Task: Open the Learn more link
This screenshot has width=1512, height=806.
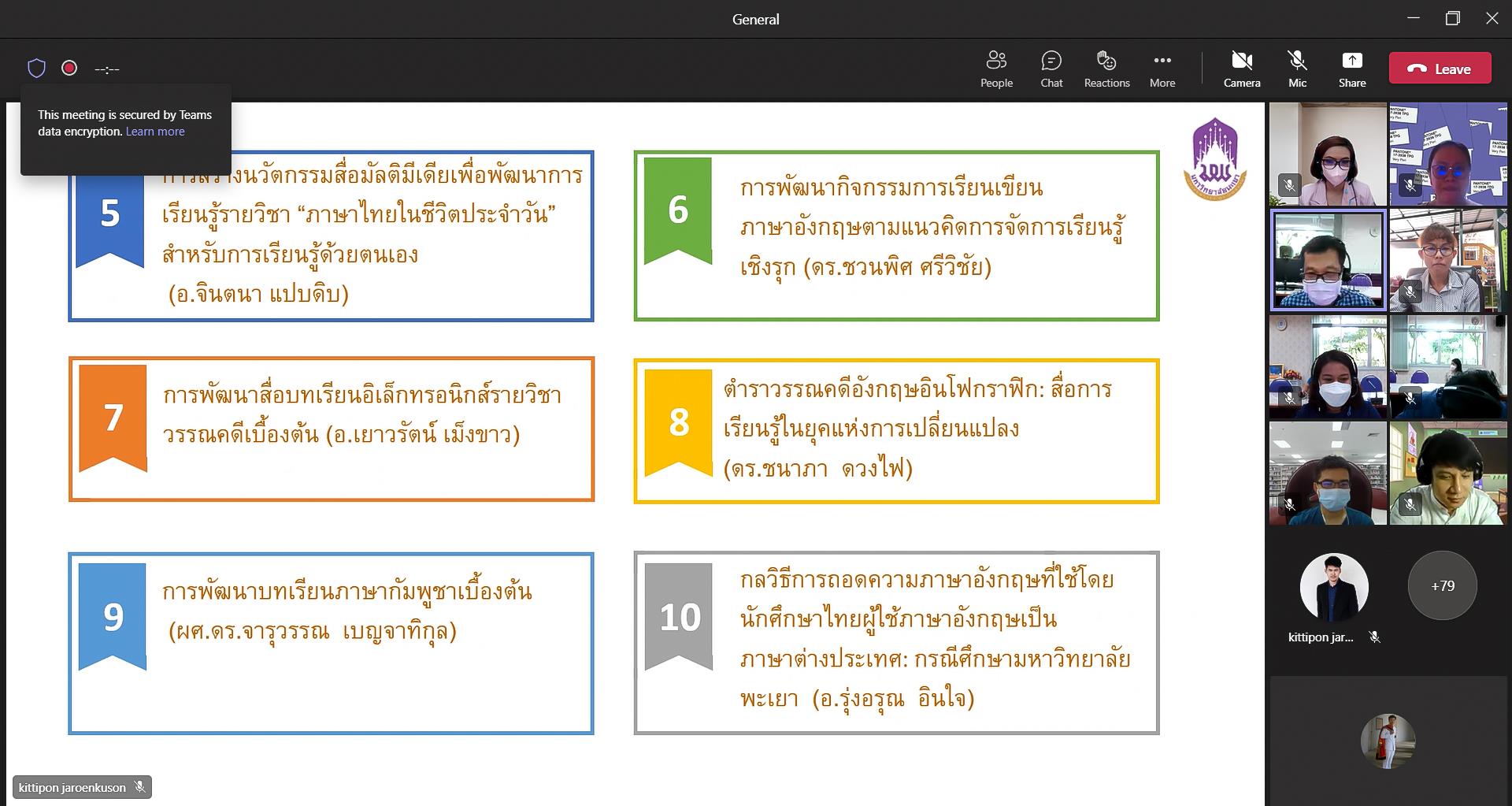Action: 155,132
